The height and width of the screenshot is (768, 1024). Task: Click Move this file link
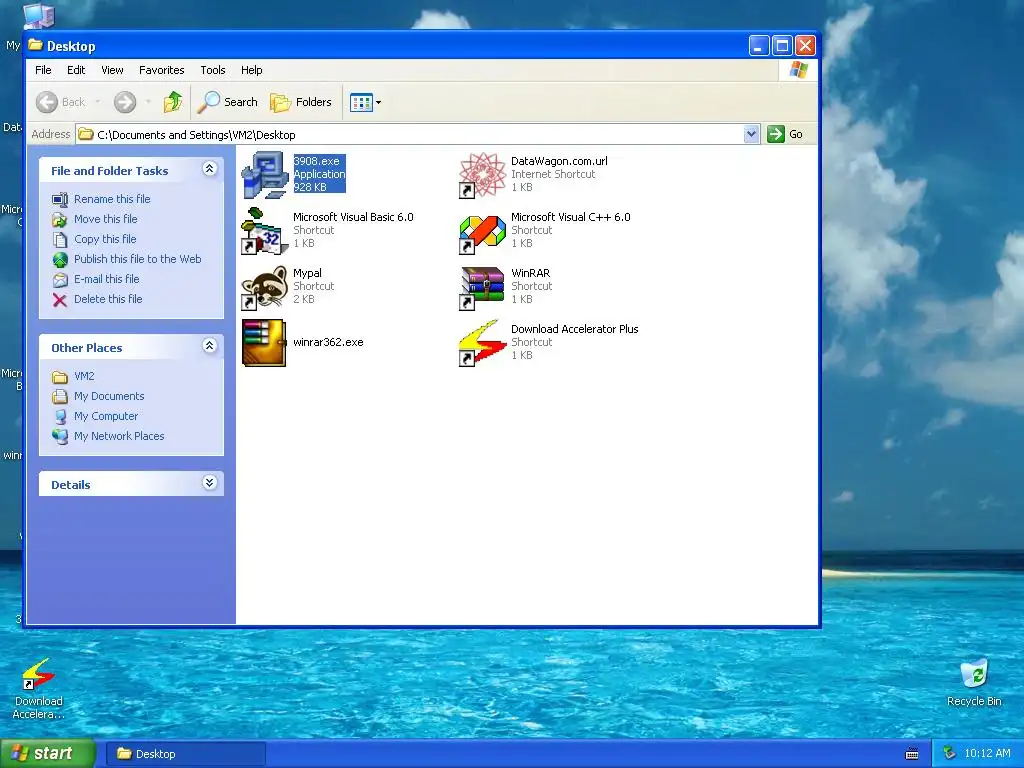point(106,219)
